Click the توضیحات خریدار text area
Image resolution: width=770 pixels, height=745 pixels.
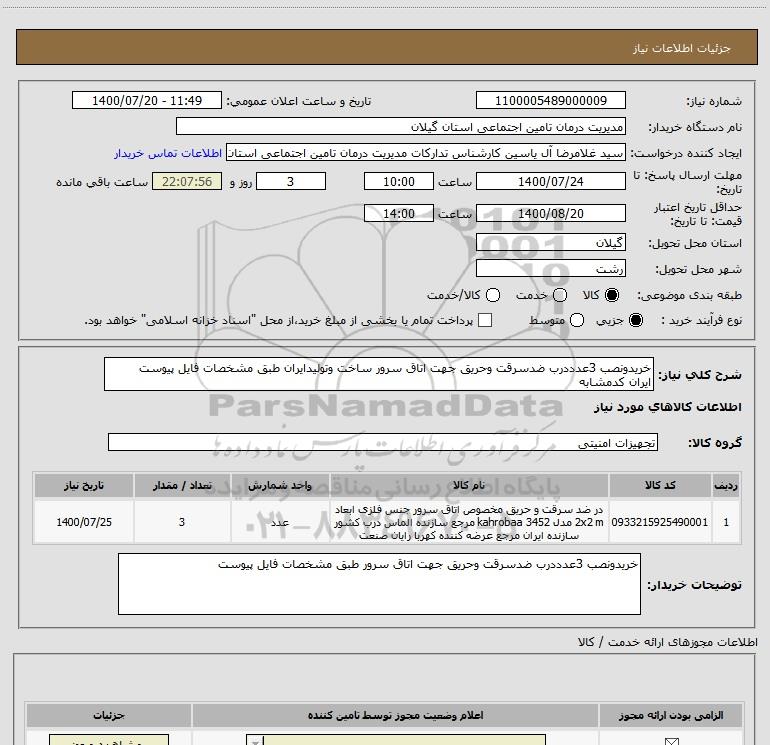(x=379, y=583)
